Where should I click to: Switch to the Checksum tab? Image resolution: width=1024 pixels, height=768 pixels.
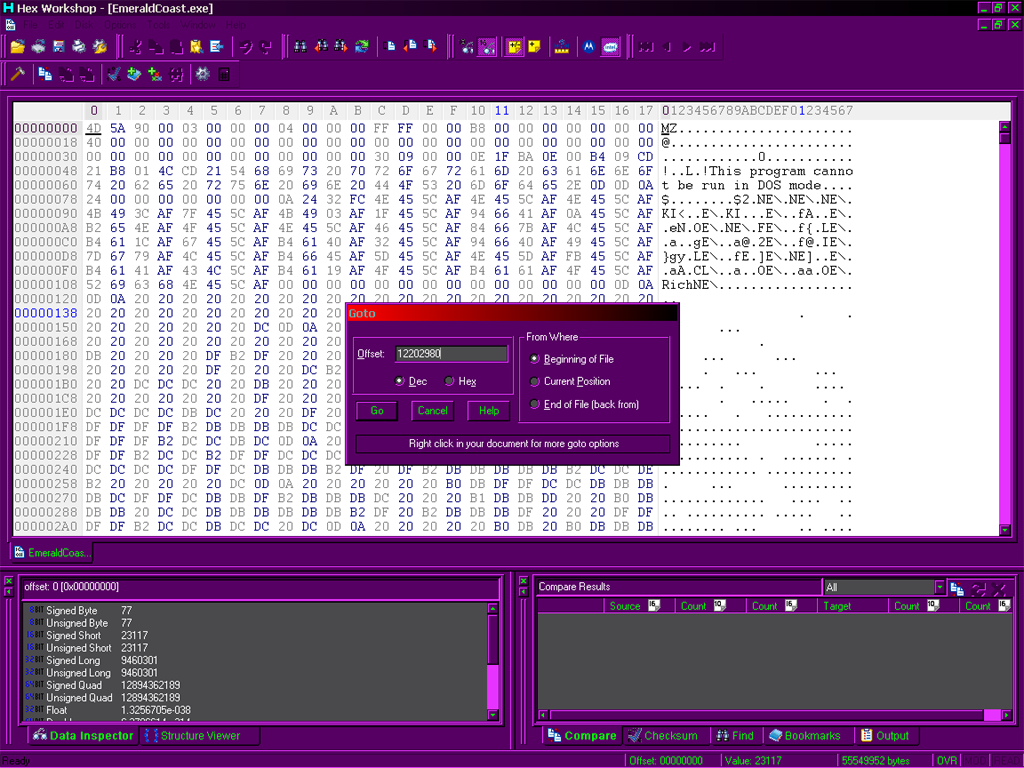664,736
